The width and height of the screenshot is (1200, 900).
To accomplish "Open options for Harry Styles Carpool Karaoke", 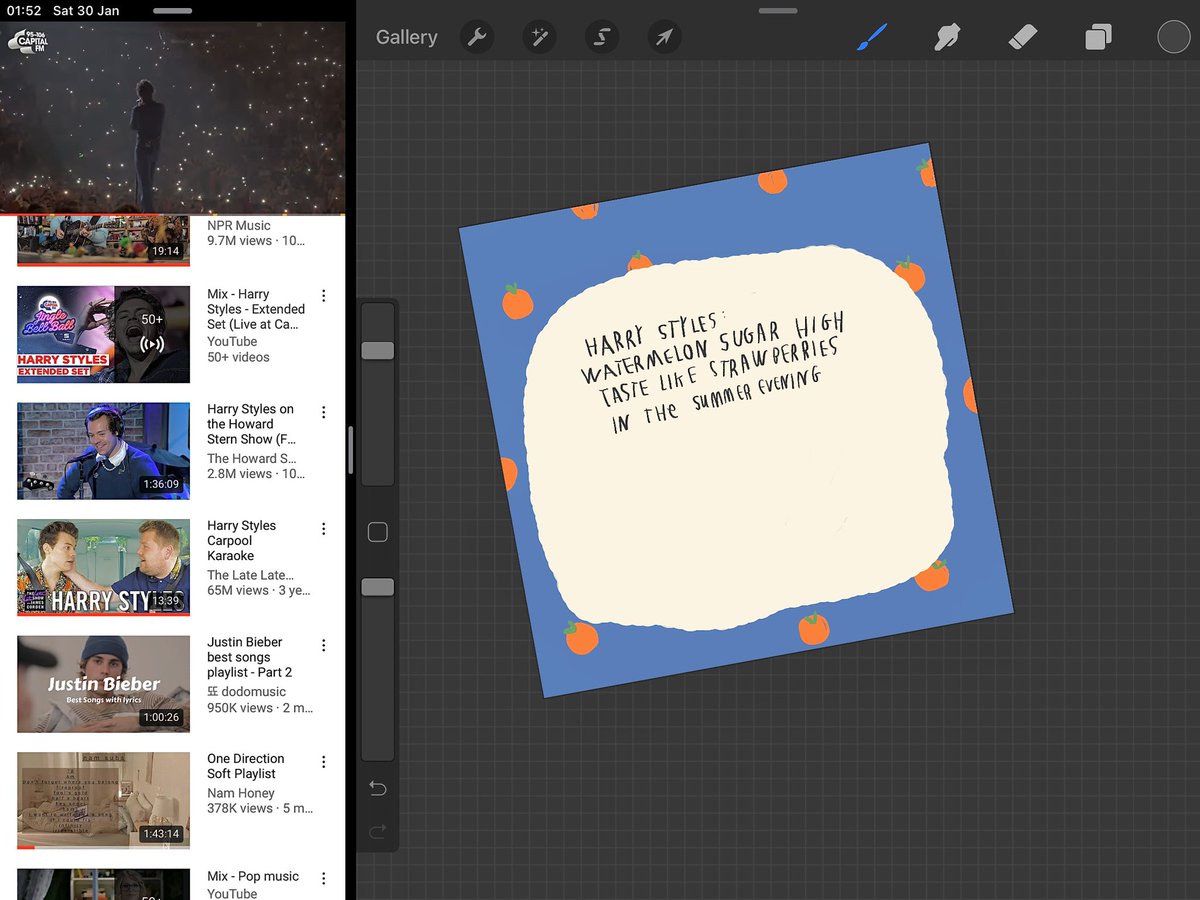I will click(x=323, y=528).
